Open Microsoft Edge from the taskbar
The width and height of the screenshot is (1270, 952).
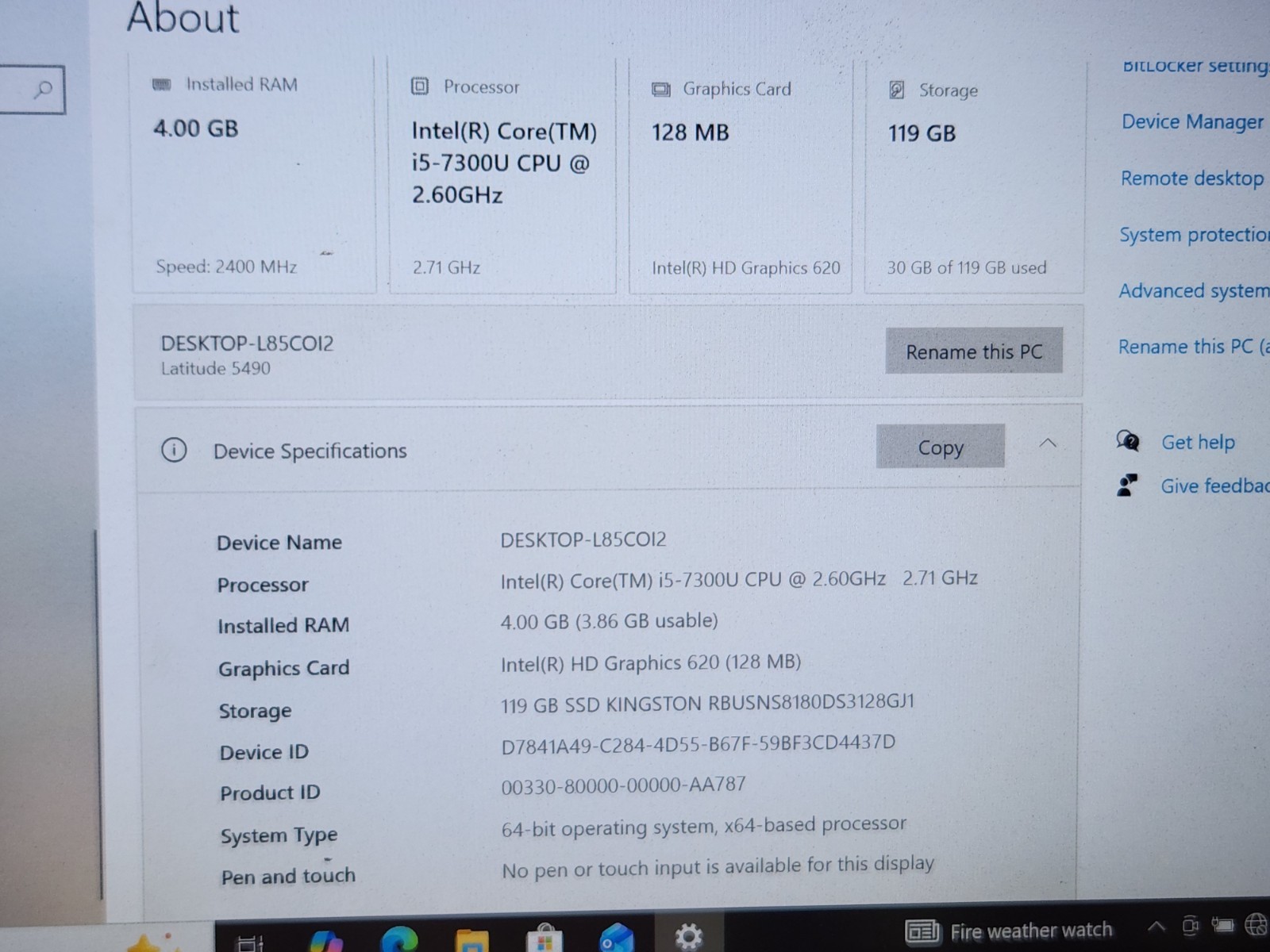coord(399,939)
